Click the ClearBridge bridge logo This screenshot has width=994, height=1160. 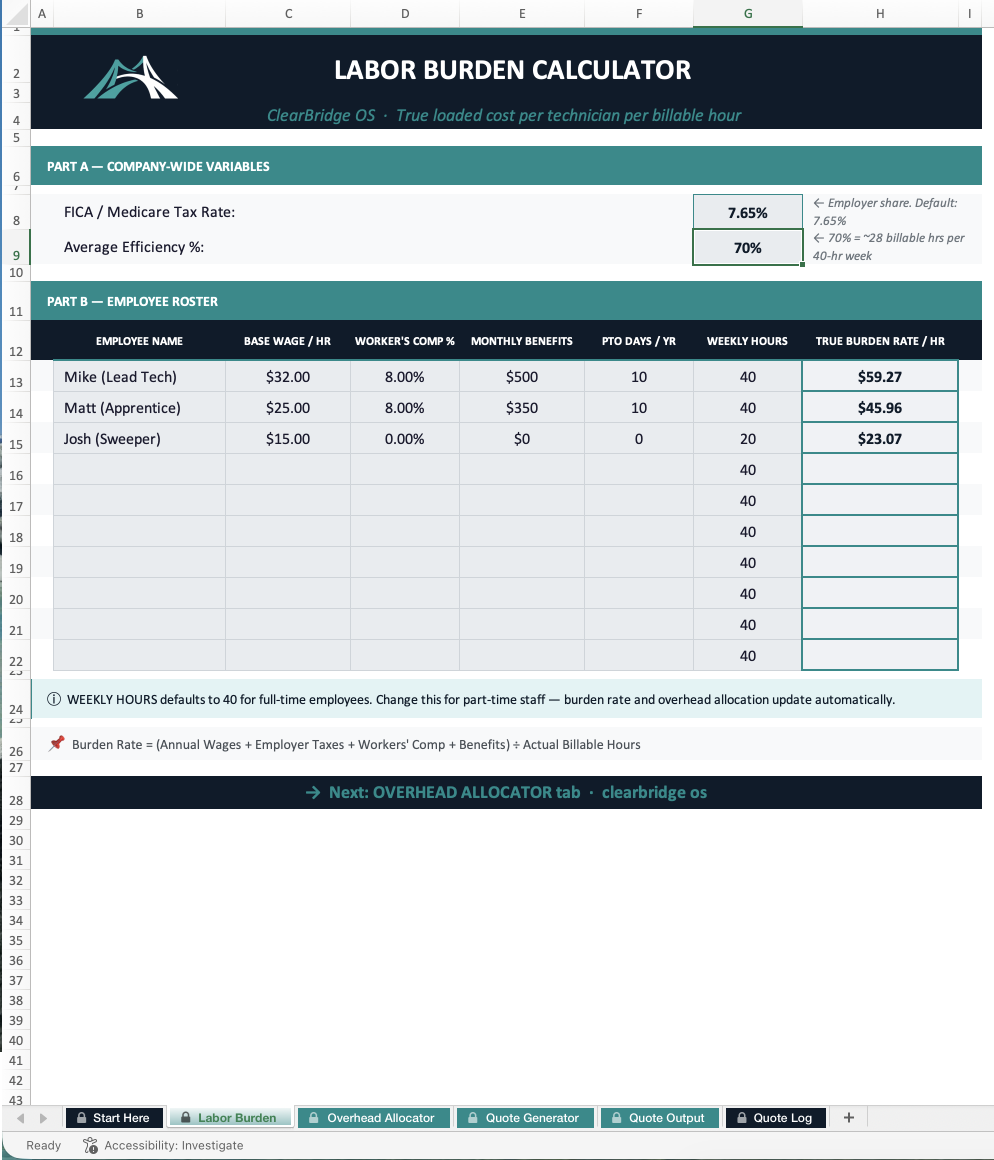pyautogui.click(x=131, y=78)
